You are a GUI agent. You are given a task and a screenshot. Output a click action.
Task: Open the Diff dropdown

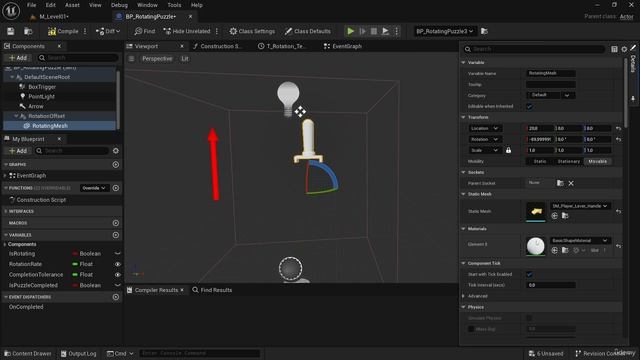[x=108, y=31]
